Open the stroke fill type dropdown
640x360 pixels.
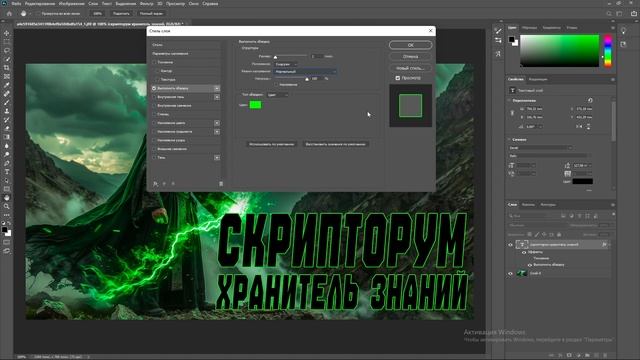point(278,95)
